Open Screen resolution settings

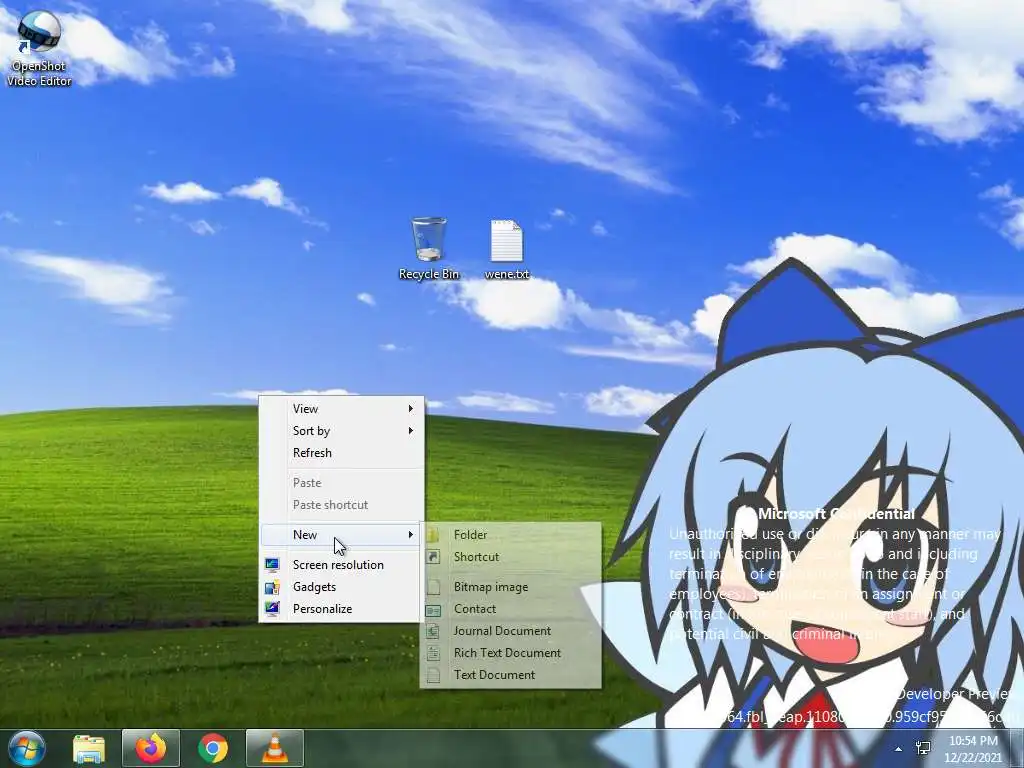pyautogui.click(x=342, y=565)
